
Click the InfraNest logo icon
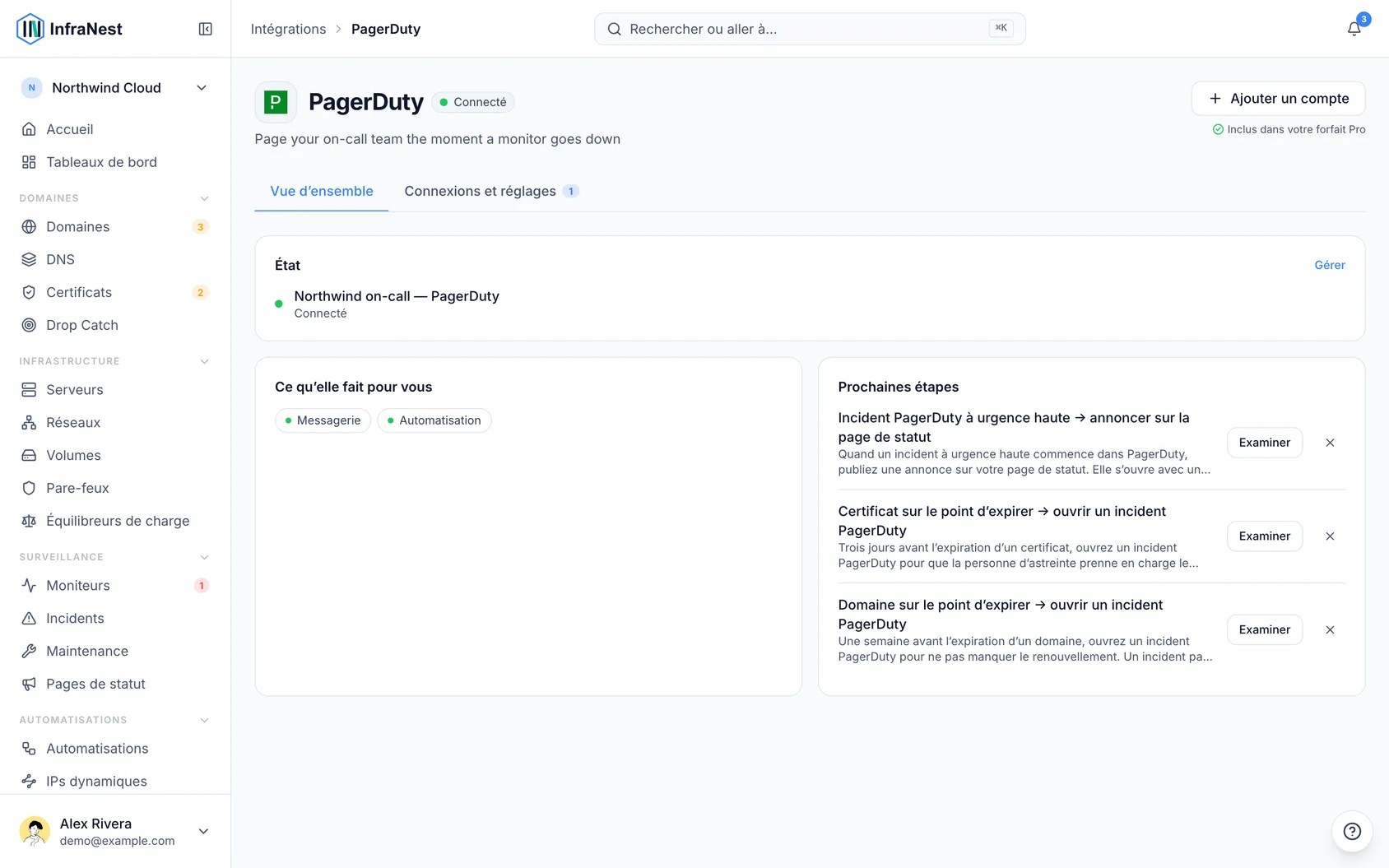tap(30, 29)
